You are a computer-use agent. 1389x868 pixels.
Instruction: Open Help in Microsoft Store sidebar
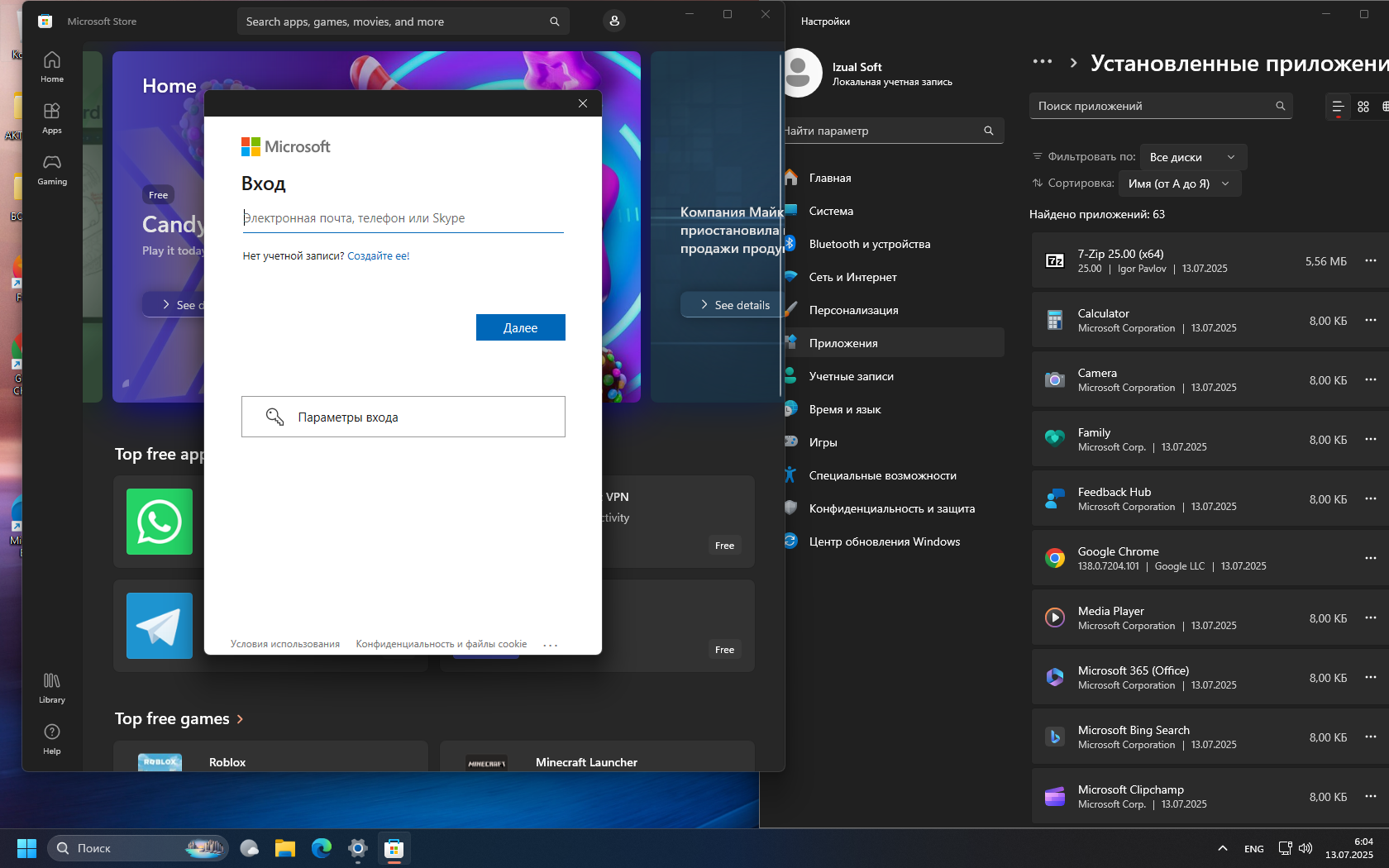[x=51, y=739]
